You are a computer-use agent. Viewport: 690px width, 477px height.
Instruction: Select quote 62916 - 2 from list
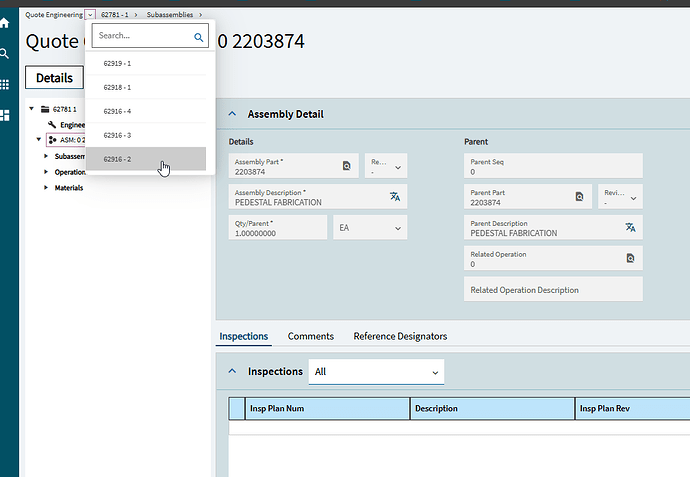(146, 159)
